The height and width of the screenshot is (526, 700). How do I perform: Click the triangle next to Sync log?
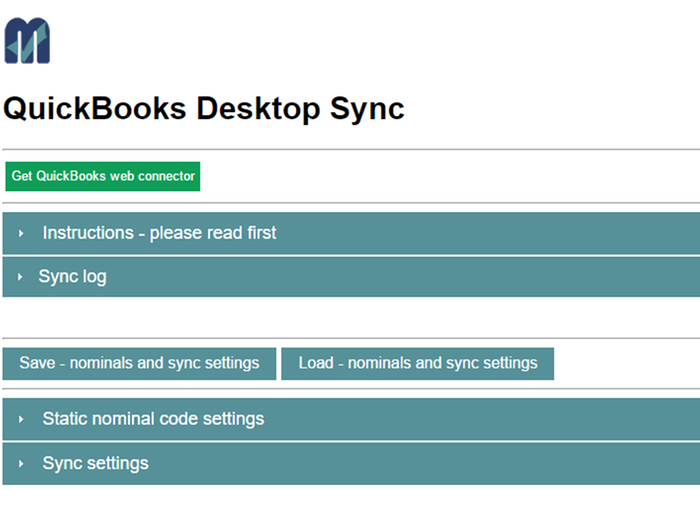coord(20,277)
